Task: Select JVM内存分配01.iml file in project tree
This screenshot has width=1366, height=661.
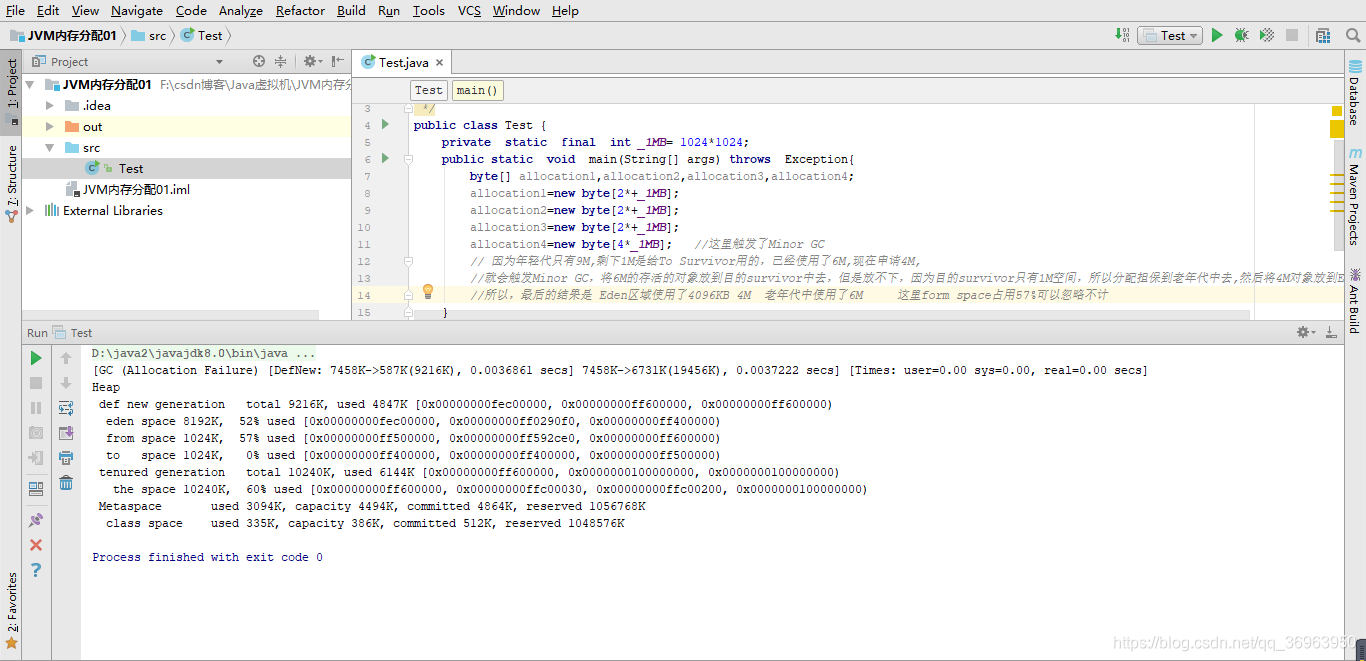Action: point(135,190)
